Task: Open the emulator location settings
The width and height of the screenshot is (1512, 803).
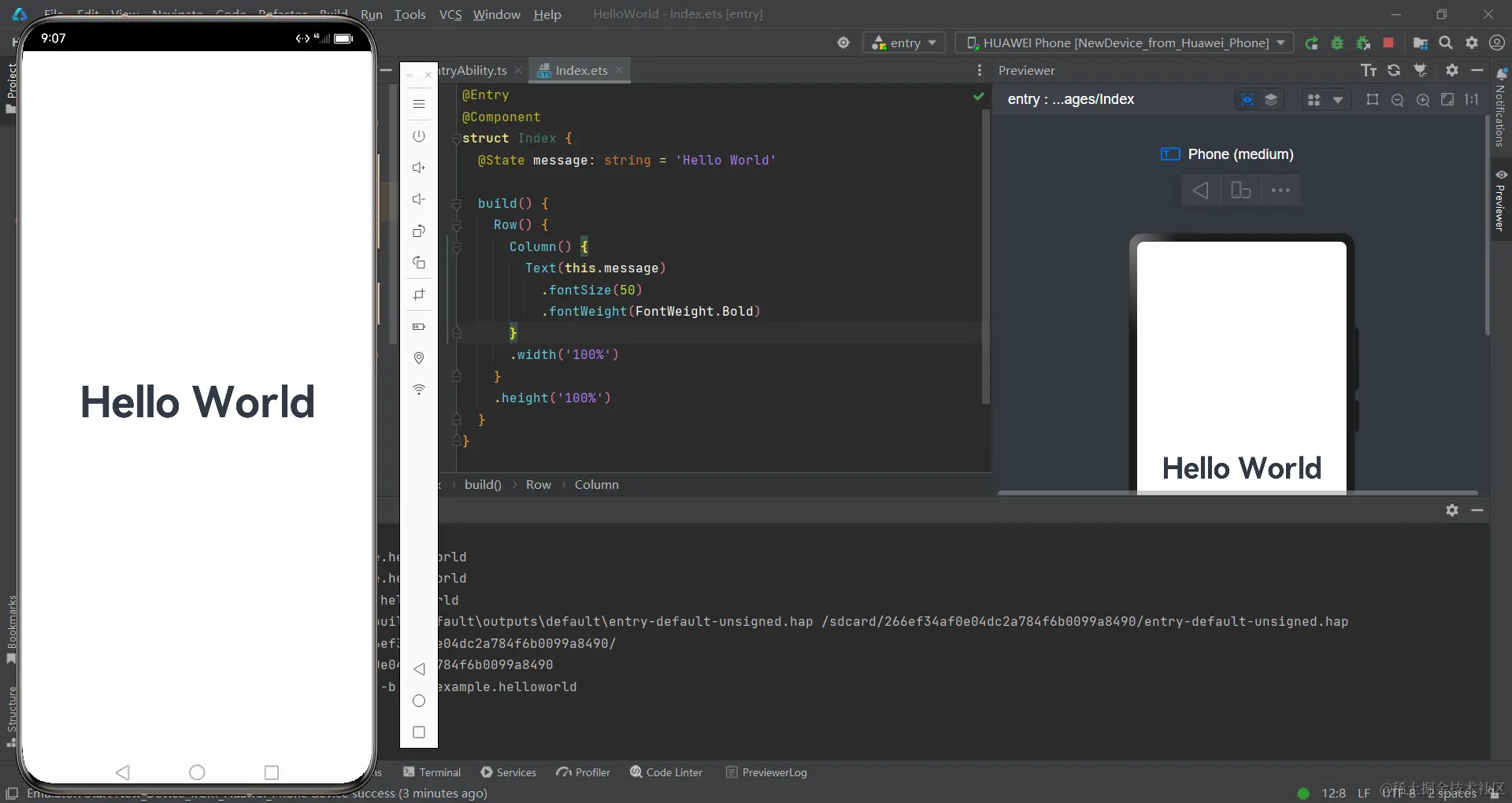Action: 419,358
